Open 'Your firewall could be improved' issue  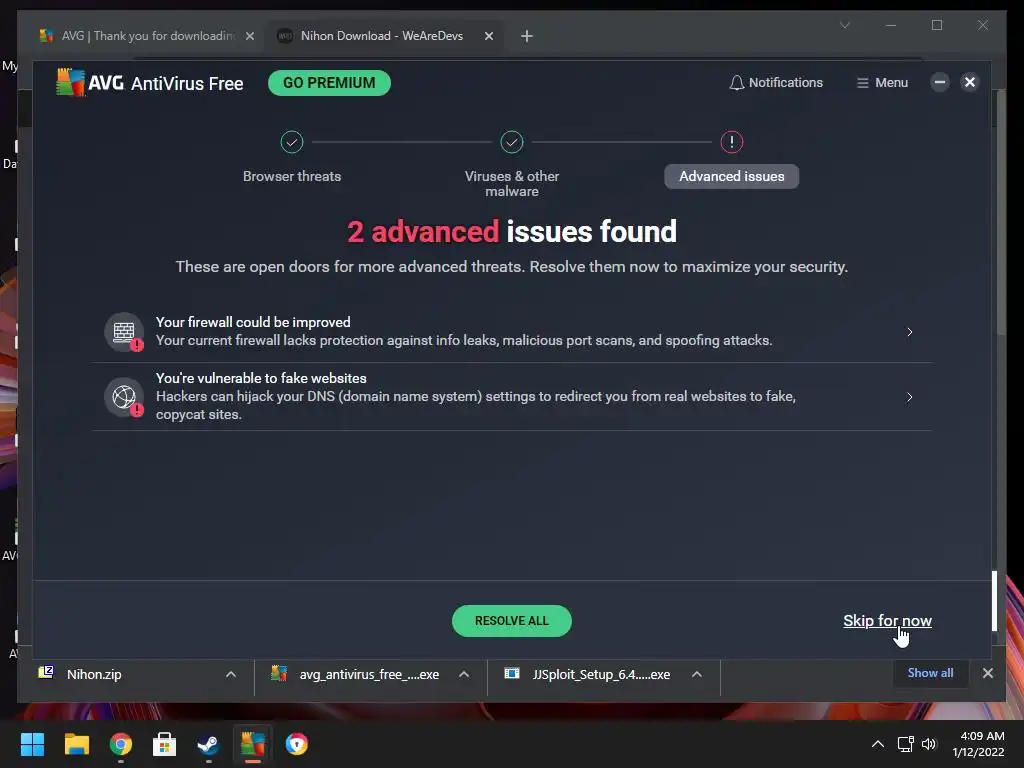point(512,332)
